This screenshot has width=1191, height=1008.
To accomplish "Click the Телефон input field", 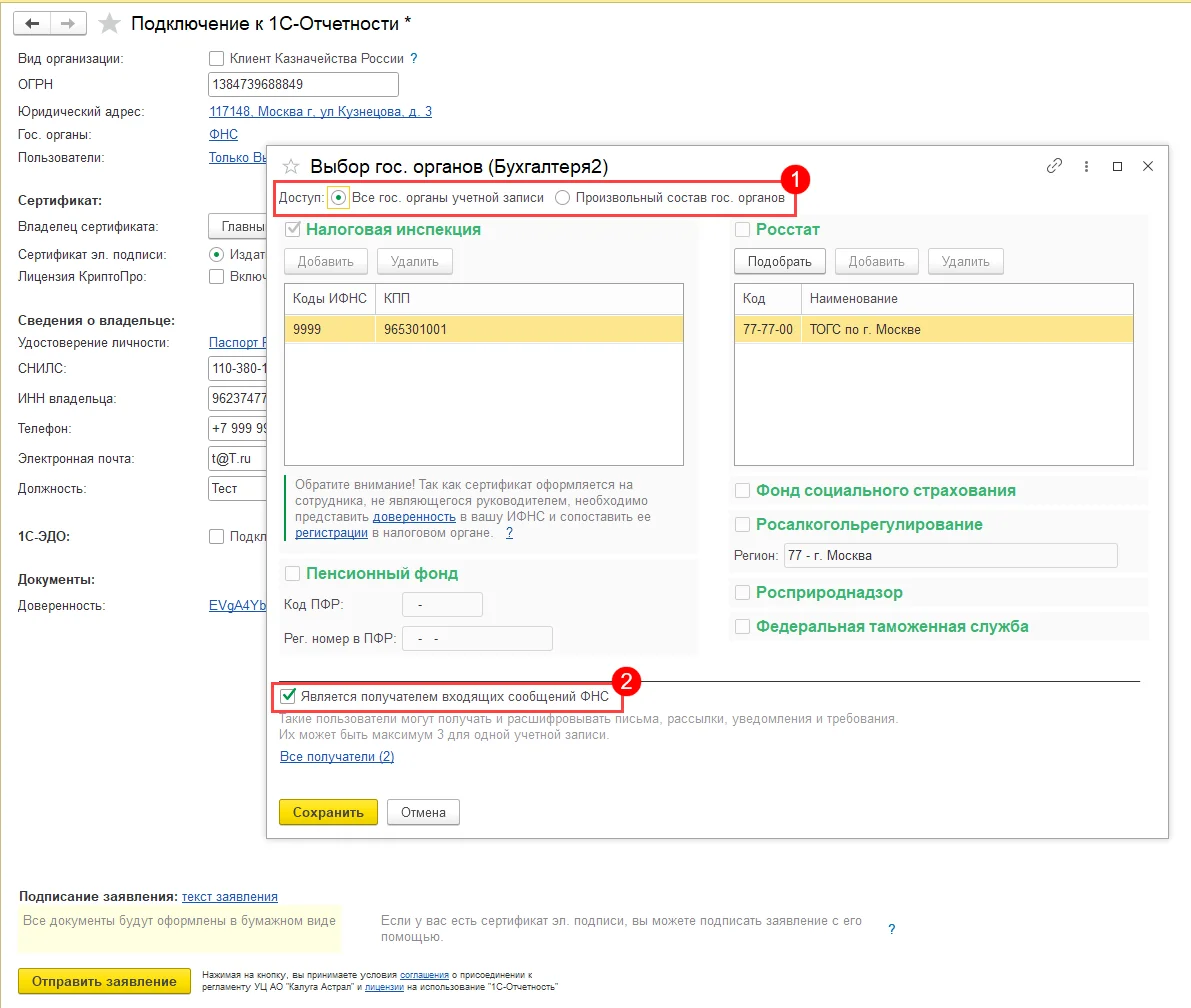I will [x=237, y=428].
